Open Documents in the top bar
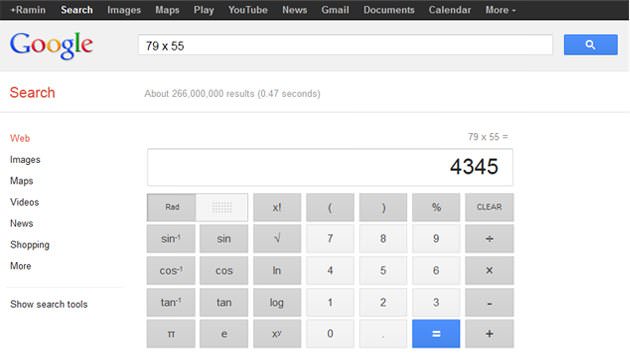 (389, 10)
